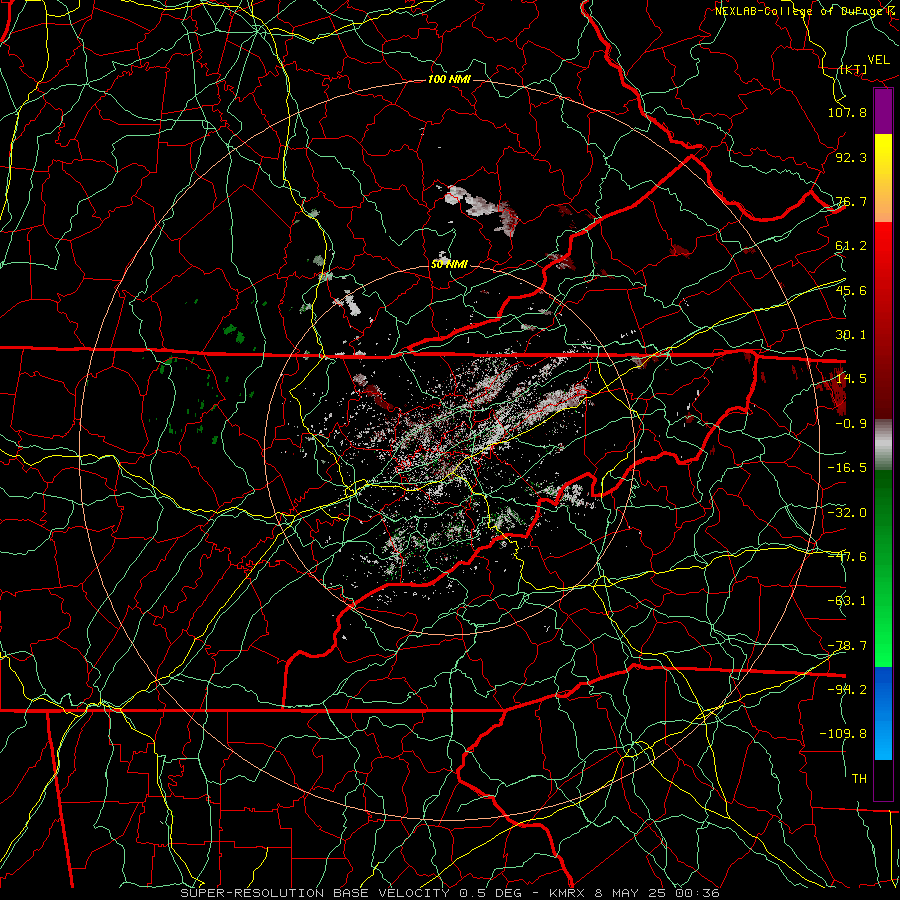
Task: Click the 50 NMI range ring label
Action: pyautogui.click(x=449, y=264)
